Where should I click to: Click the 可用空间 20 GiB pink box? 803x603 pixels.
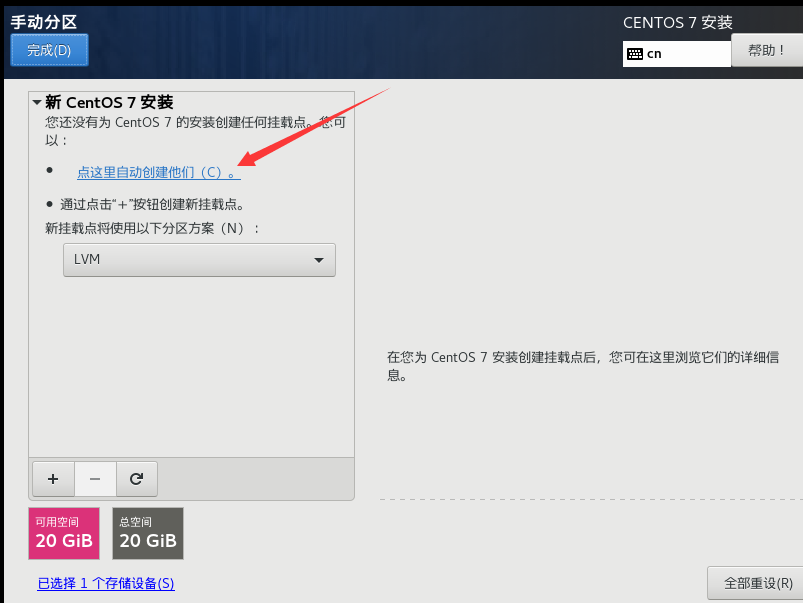click(x=64, y=533)
